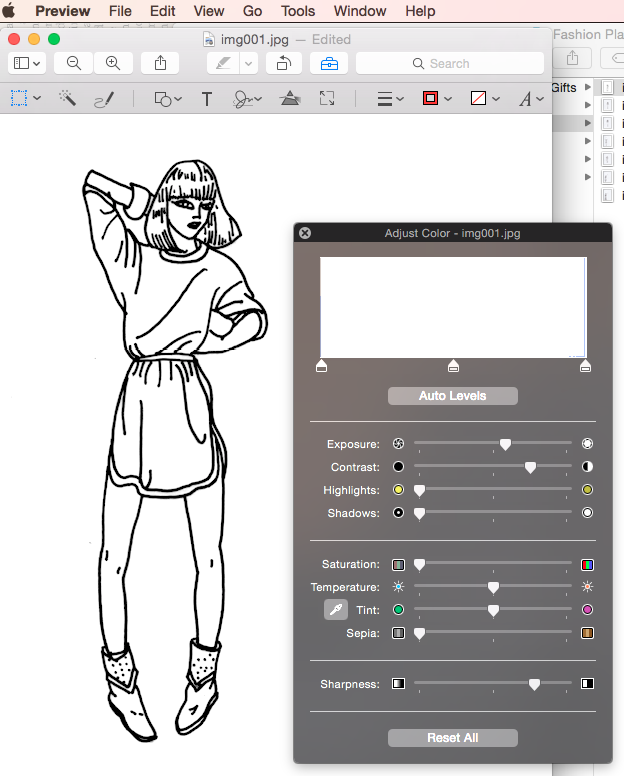Click the Highlight pen button
624x776 pixels.
223,63
